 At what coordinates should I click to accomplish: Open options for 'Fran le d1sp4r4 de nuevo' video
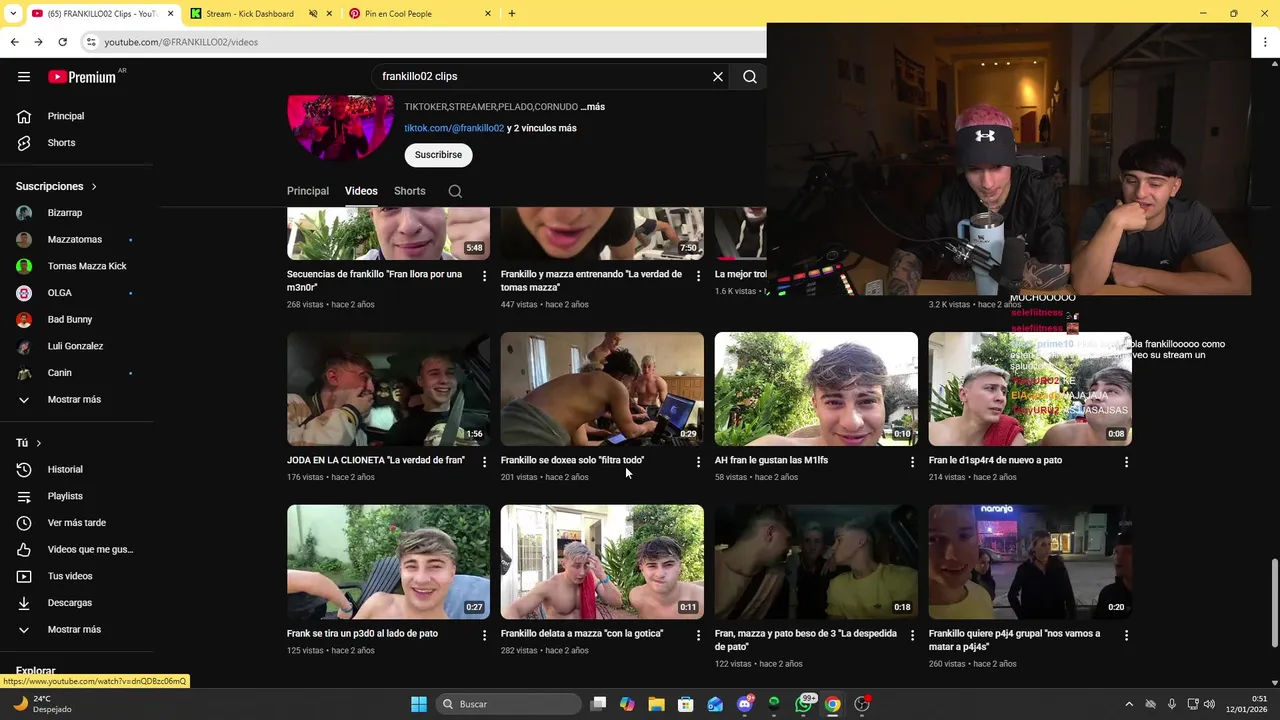(x=1126, y=462)
